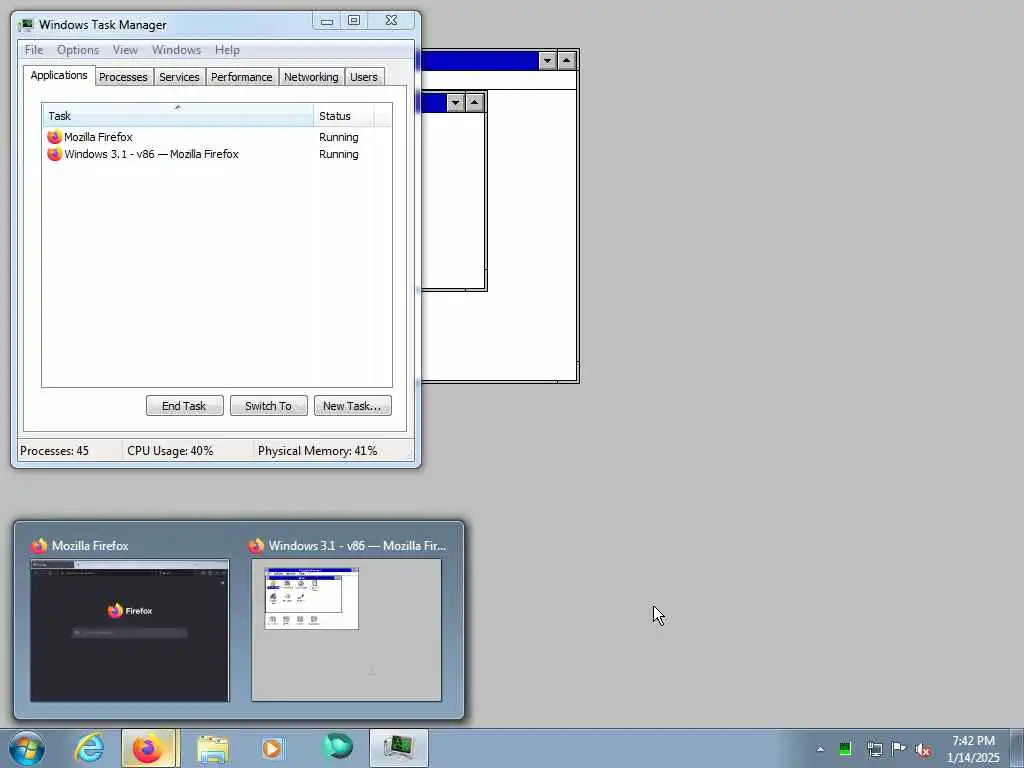Open Windows Explorer from the taskbar
Screen dimensions: 1024x768
[213, 749]
